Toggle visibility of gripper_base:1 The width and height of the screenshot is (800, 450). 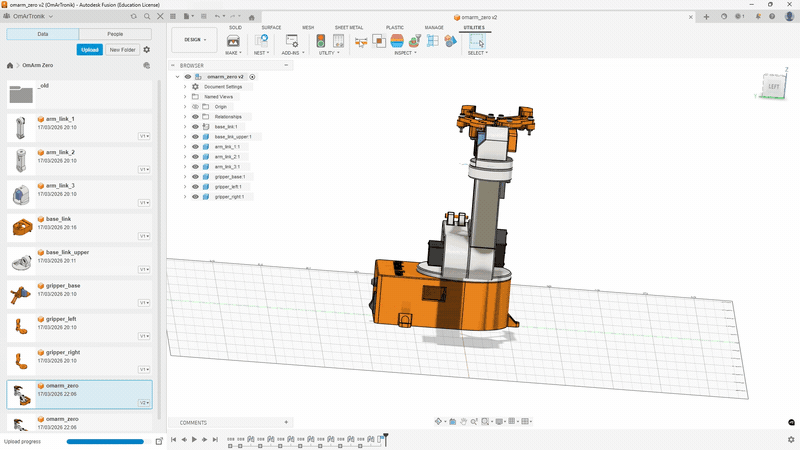[x=195, y=177]
